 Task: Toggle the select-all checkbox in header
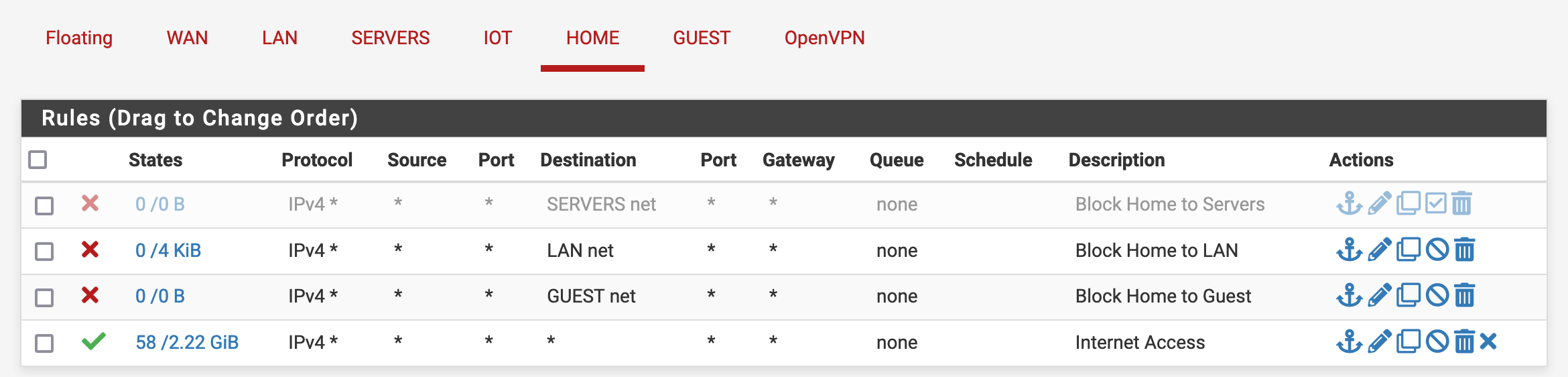pyautogui.click(x=38, y=160)
